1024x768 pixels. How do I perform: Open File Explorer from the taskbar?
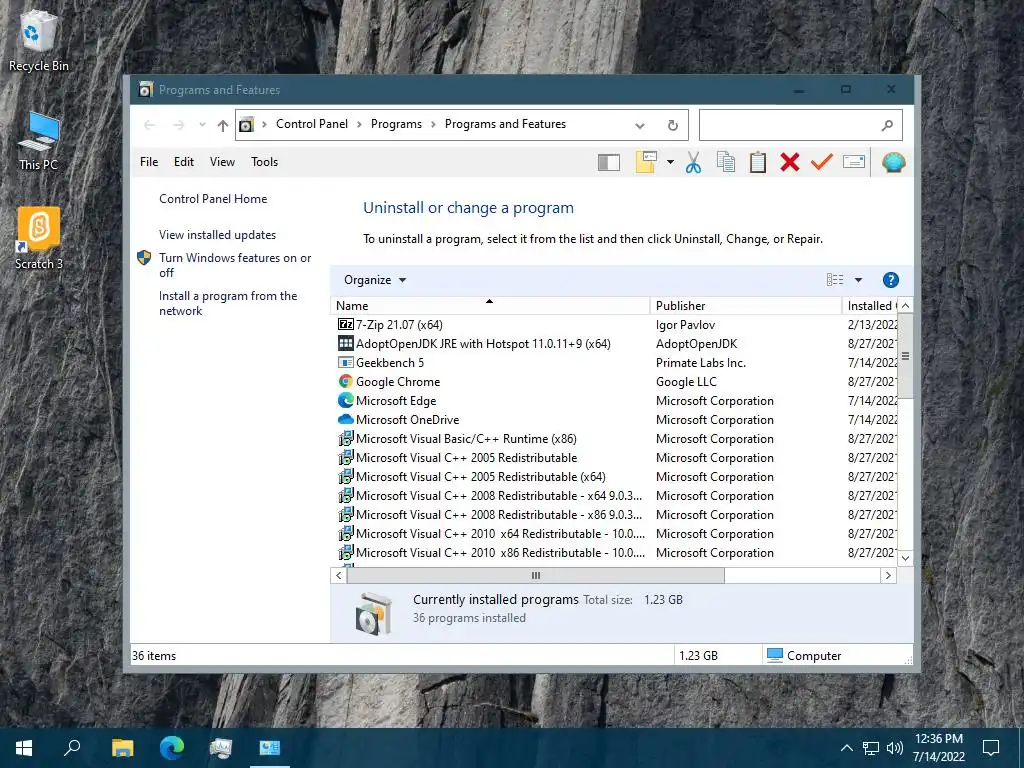pos(122,748)
